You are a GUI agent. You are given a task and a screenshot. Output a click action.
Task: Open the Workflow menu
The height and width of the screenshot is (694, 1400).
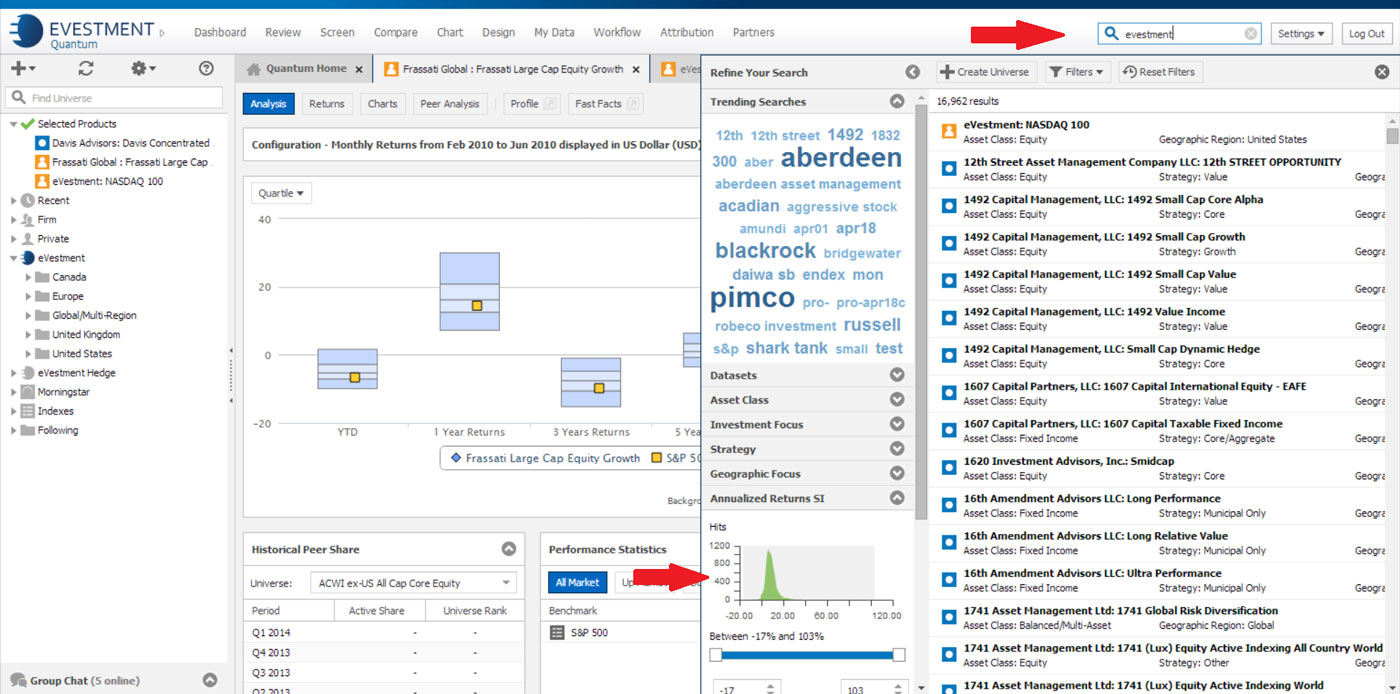click(617, 33)
